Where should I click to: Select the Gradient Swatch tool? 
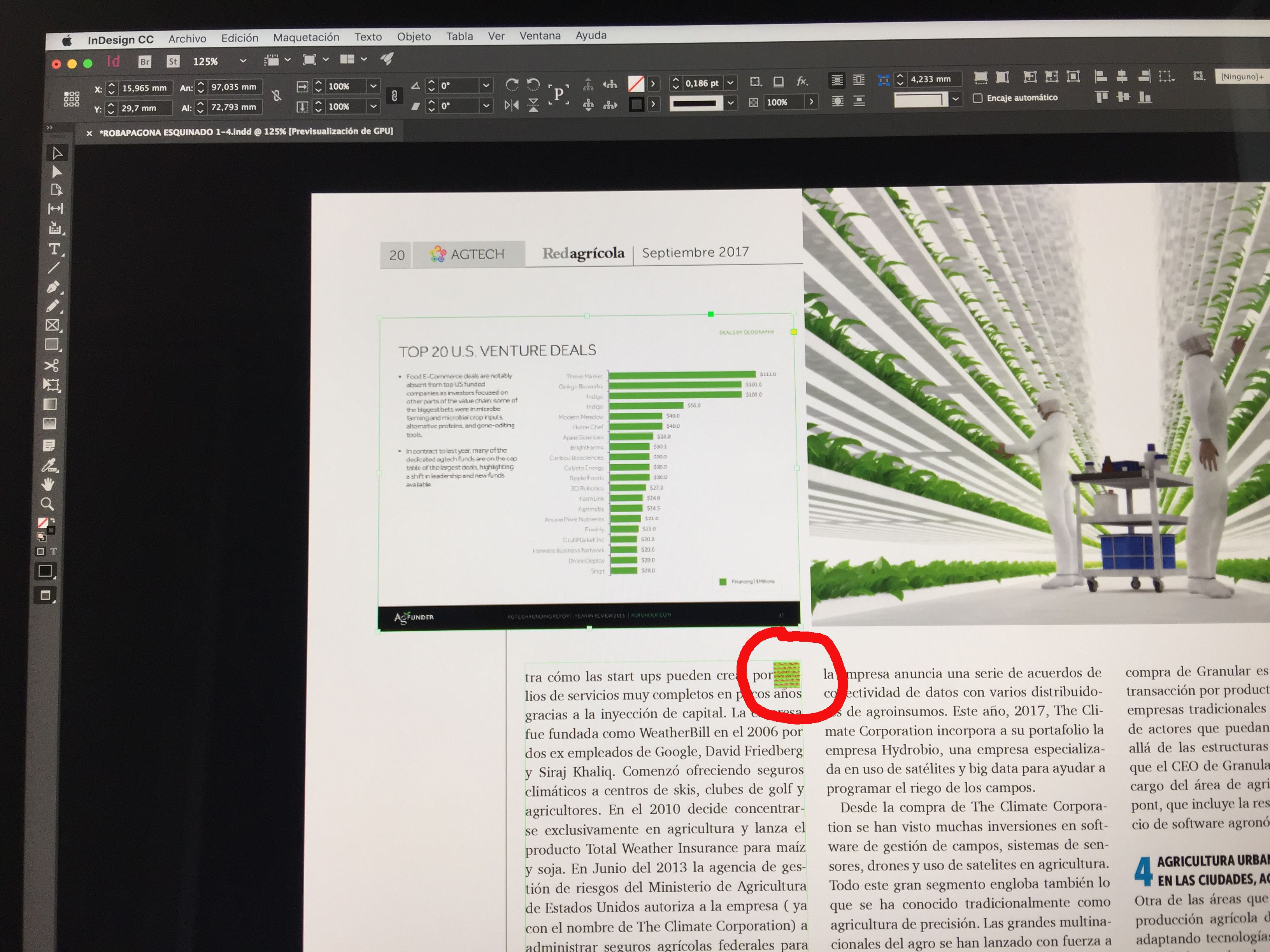pyautogui.click(x=51, y=404)
